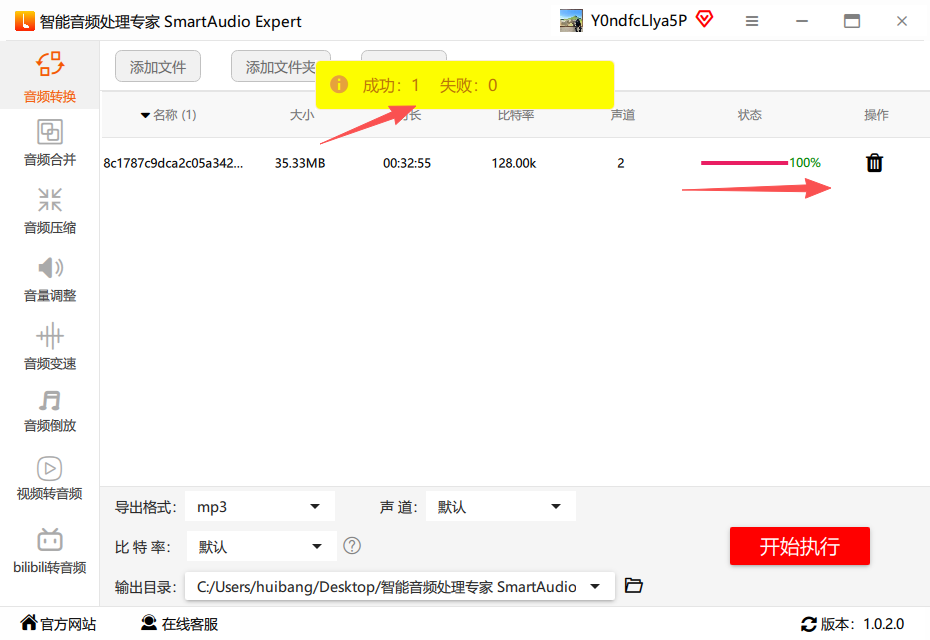
Task: Select the 视频转音频 video-to-audio tool
Action: pyautogui.click(x=50, y=478)
